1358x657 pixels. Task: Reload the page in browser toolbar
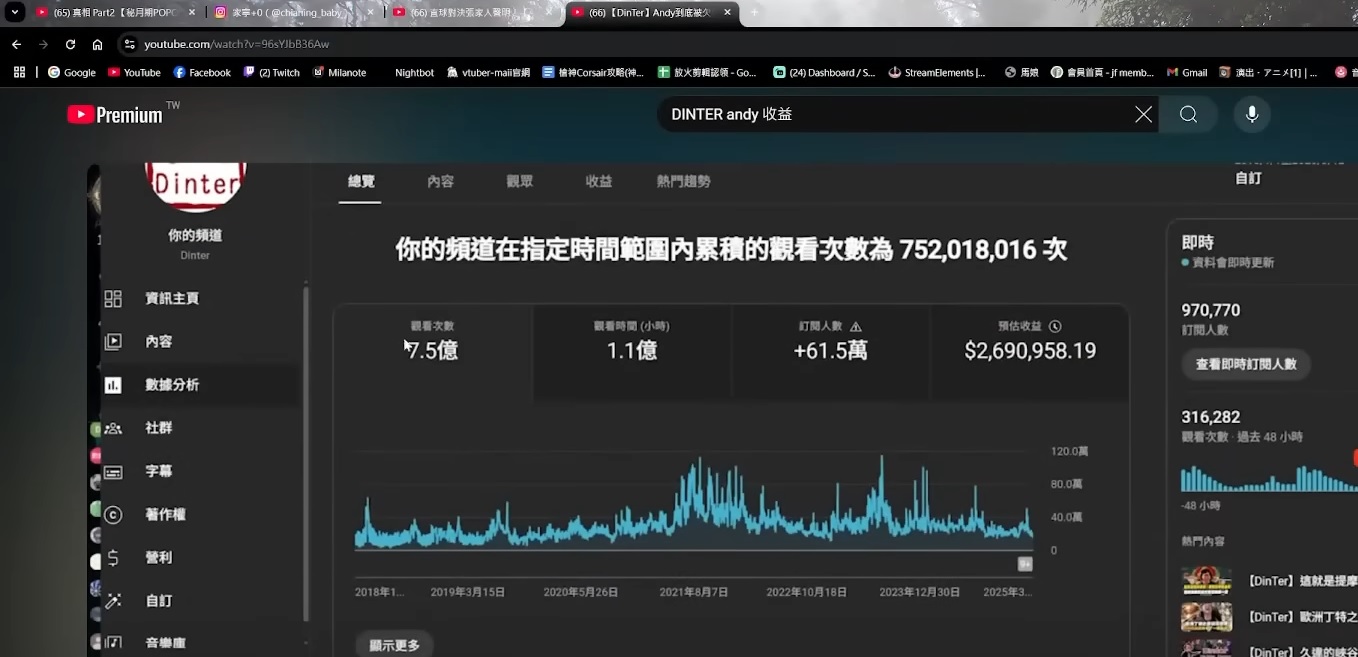(x=70, y=45)
